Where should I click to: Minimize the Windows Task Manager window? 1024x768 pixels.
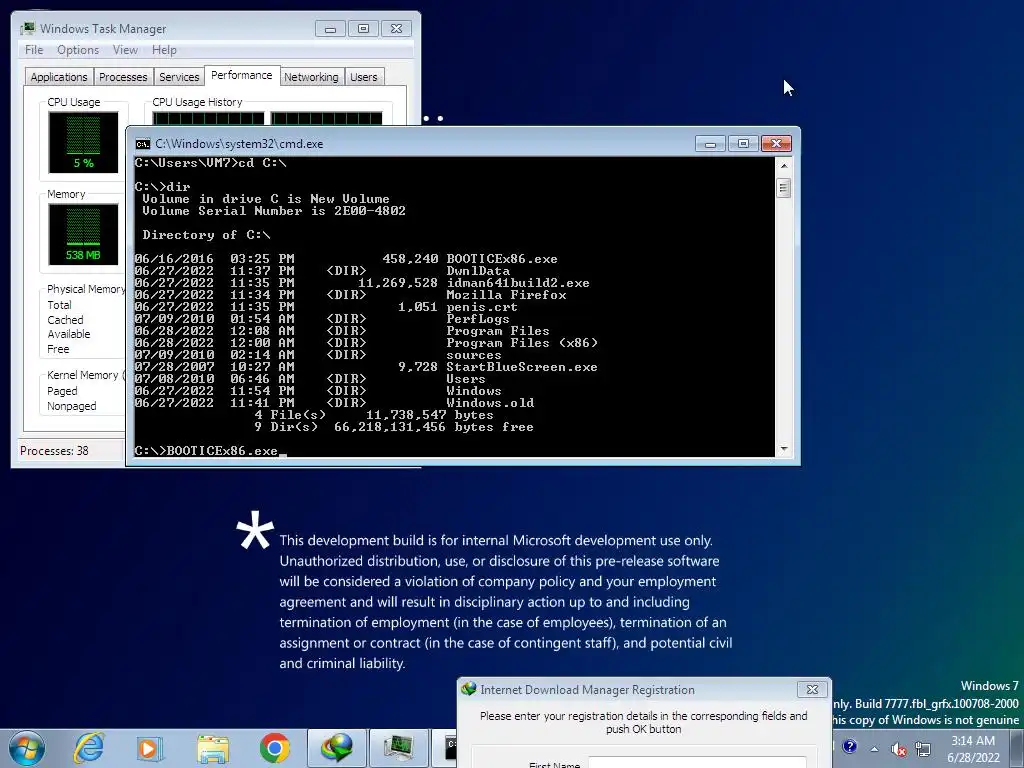pos(330,29)
